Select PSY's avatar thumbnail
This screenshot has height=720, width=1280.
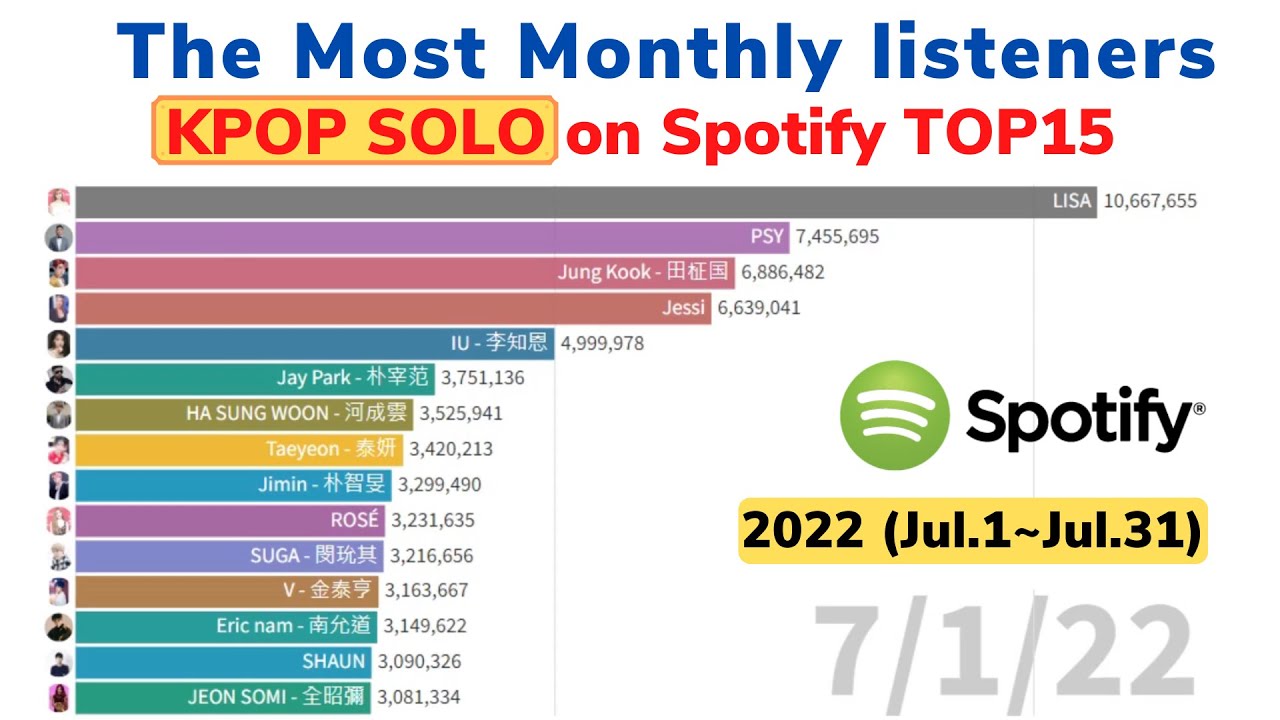[x=59, y=238]
